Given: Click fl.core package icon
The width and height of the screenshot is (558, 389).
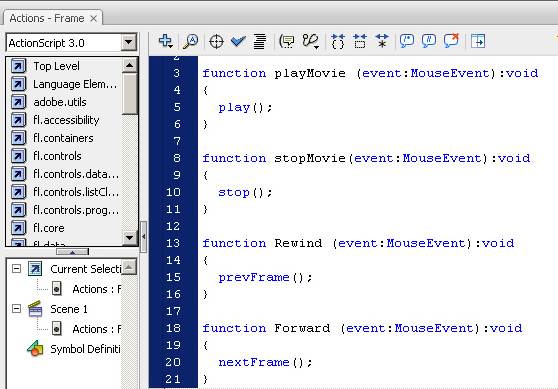Looking at the screenshot, I should click(18, 228).
